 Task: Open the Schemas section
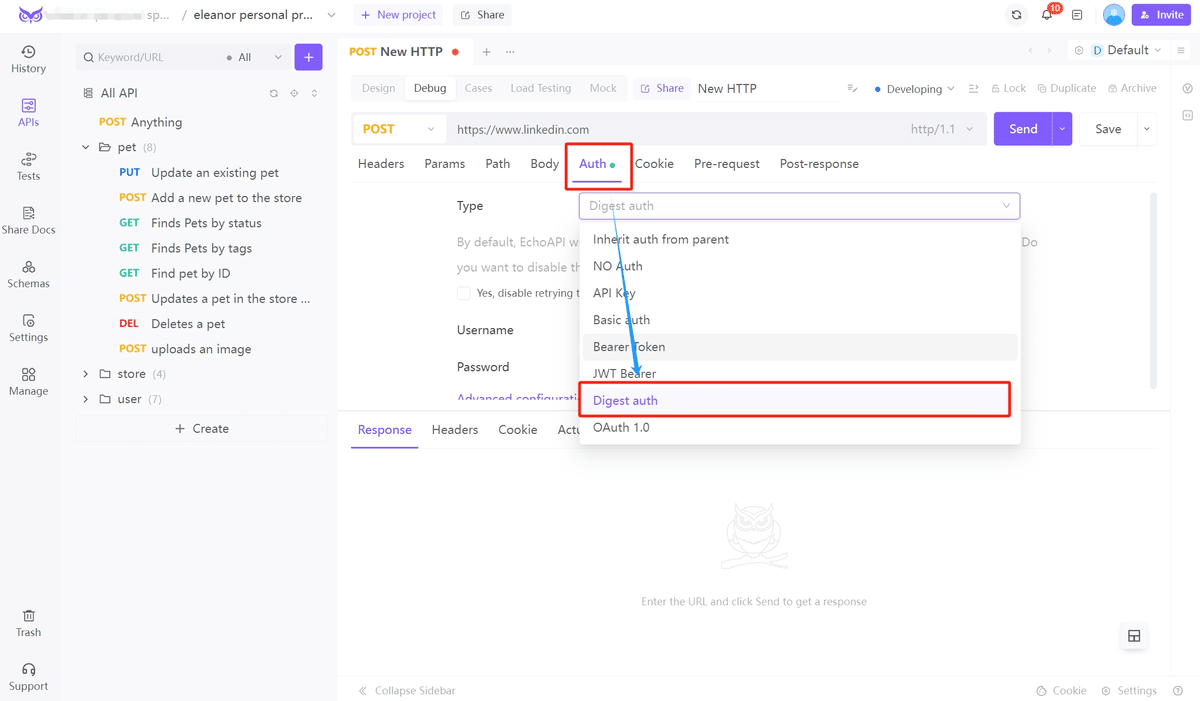[x=28, y=274]
